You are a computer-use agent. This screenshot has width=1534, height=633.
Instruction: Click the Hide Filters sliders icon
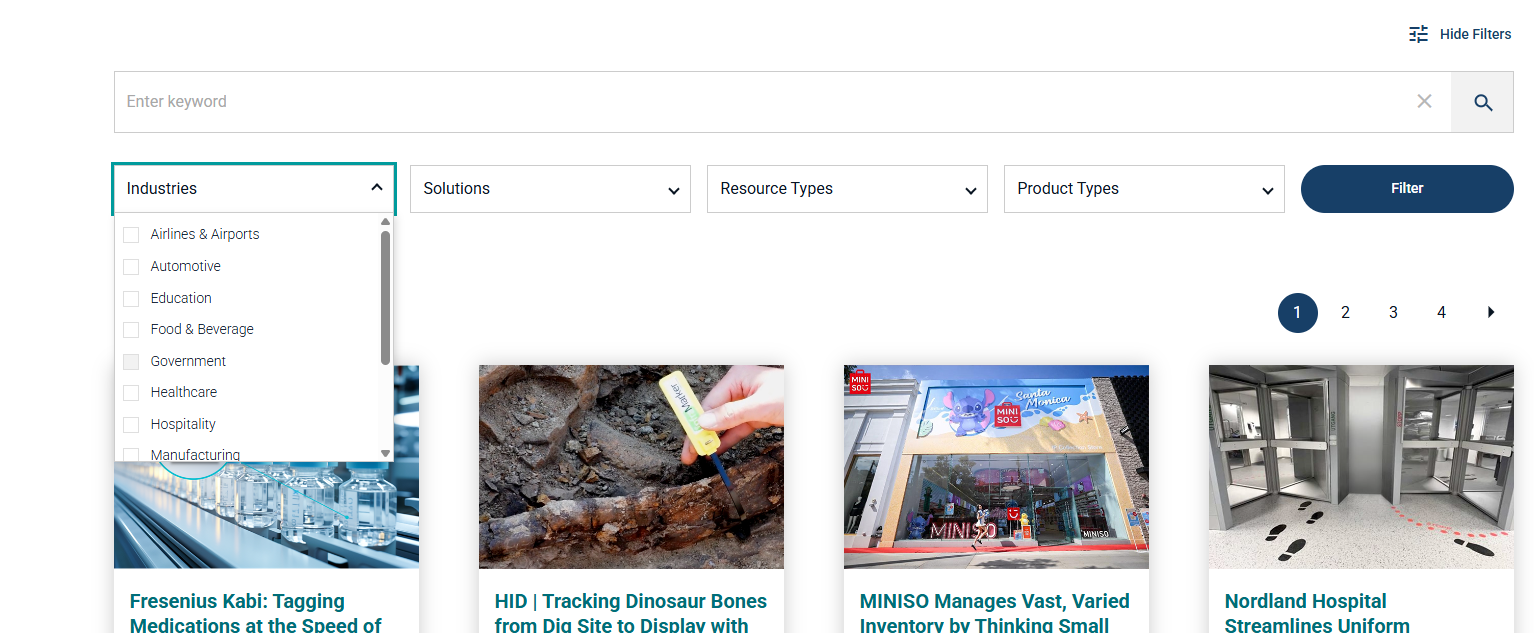[1418, 34]
